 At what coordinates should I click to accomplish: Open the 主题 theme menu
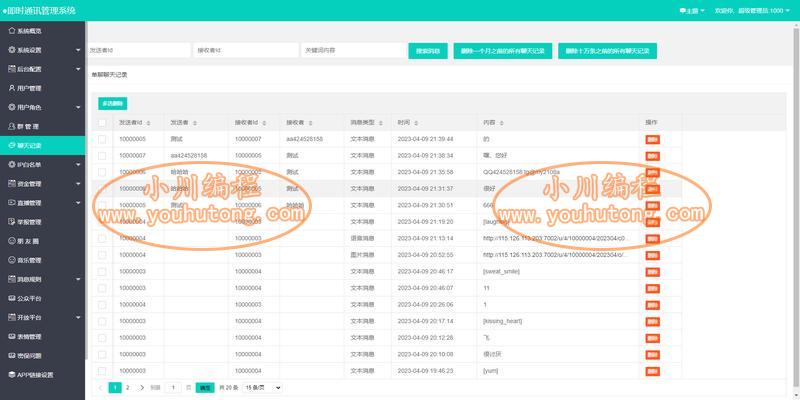(x=692, y=11)
